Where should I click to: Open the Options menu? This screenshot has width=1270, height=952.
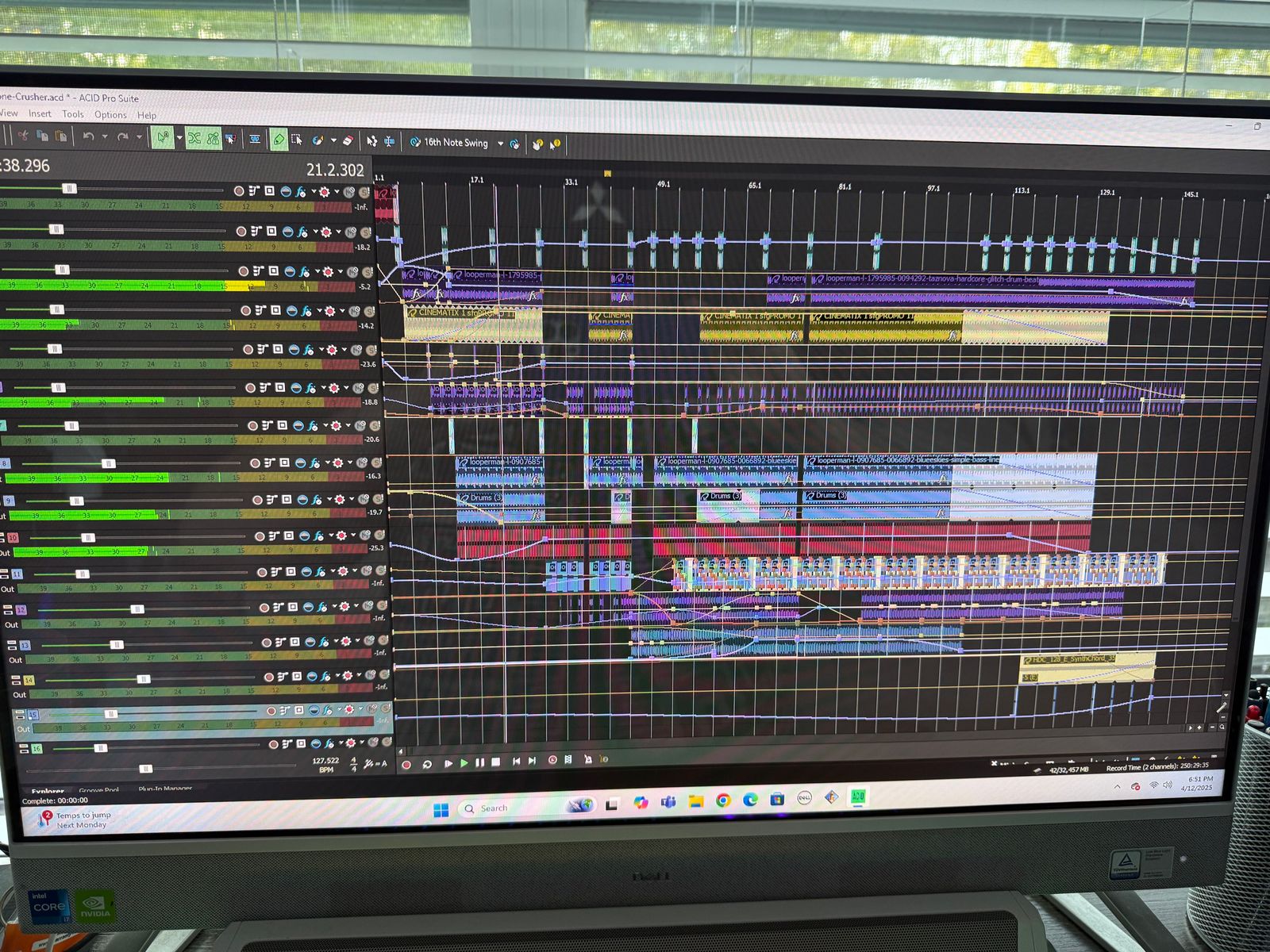point(110,115)
